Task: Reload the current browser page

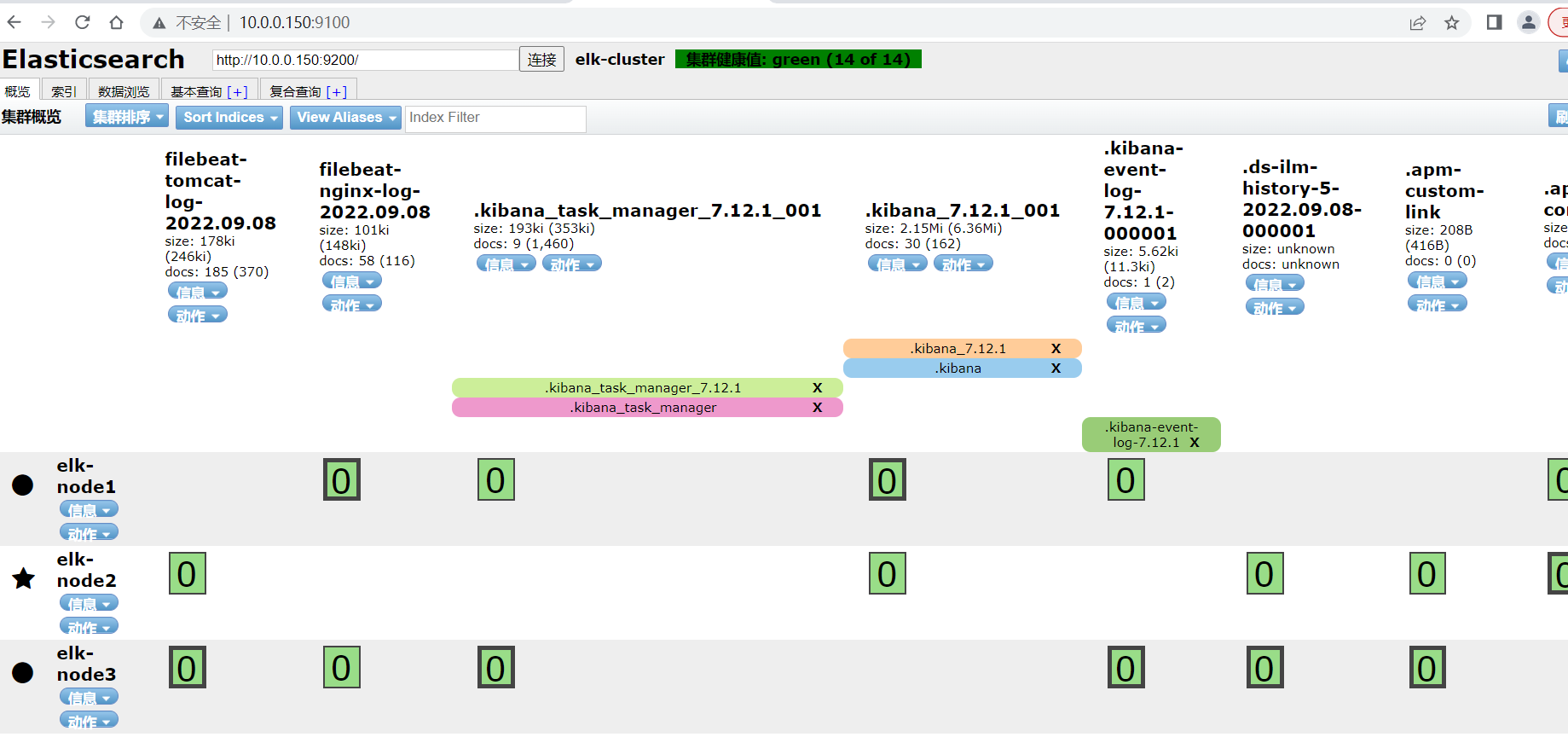Action: [83, 22]
